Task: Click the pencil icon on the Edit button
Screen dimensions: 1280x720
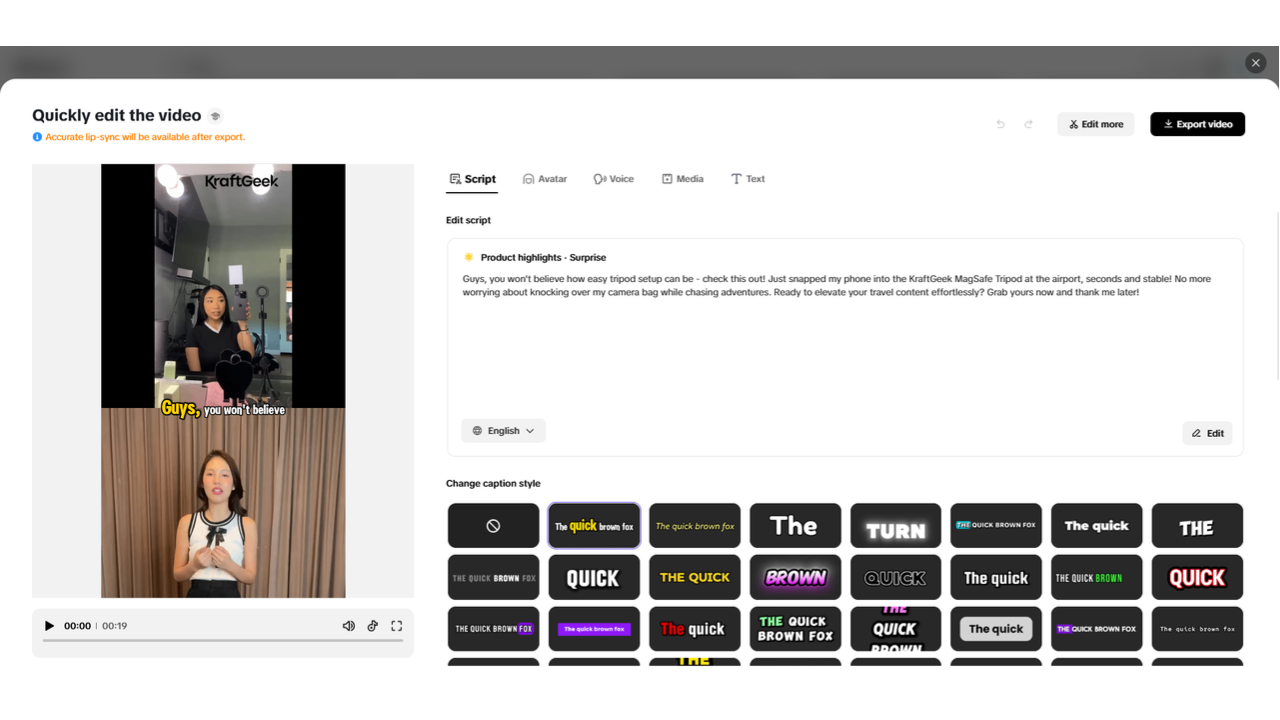Action: (1194, 433)
